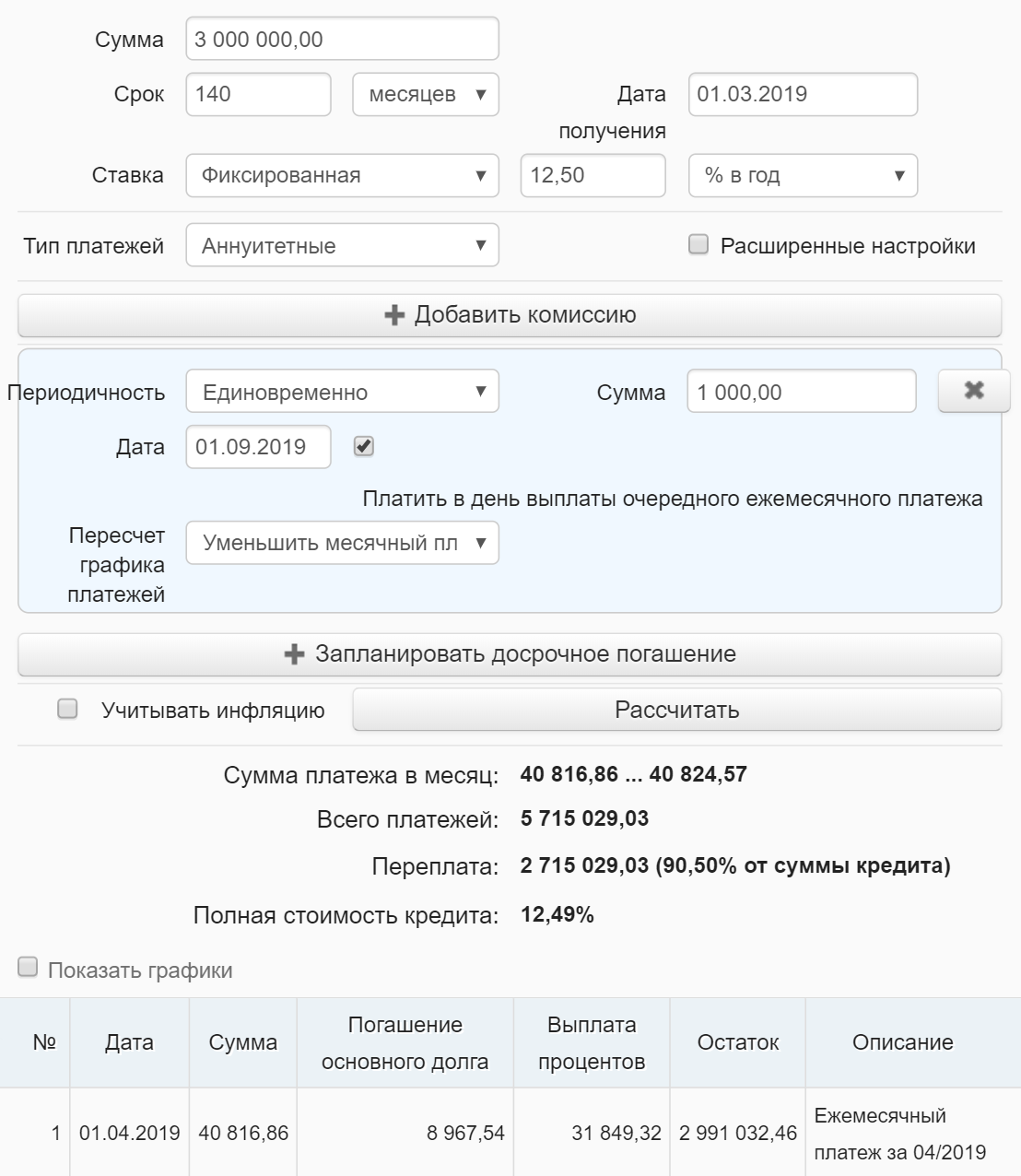Enable the Учитывать инфляцию checkbox
The width and height of the screenshot is (1021, 1176).
(67, 709)
